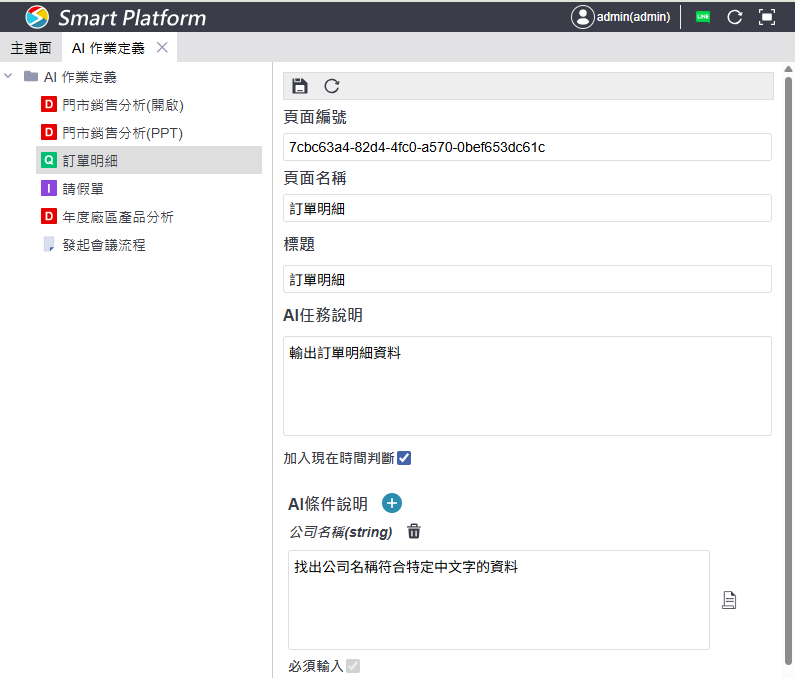This screenshot has width=795, height=678.
Task: Delete the 公司名稱 condition with trash icon
Action: (x=414, y=531)
